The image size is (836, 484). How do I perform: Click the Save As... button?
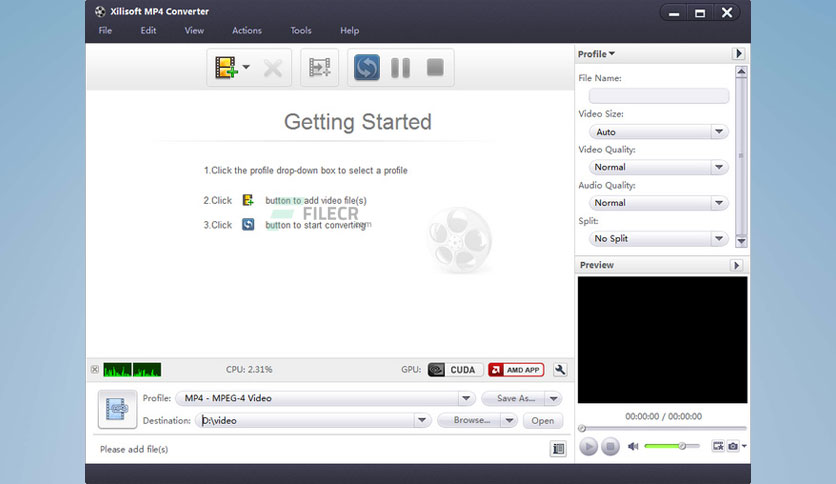point(513,398)
